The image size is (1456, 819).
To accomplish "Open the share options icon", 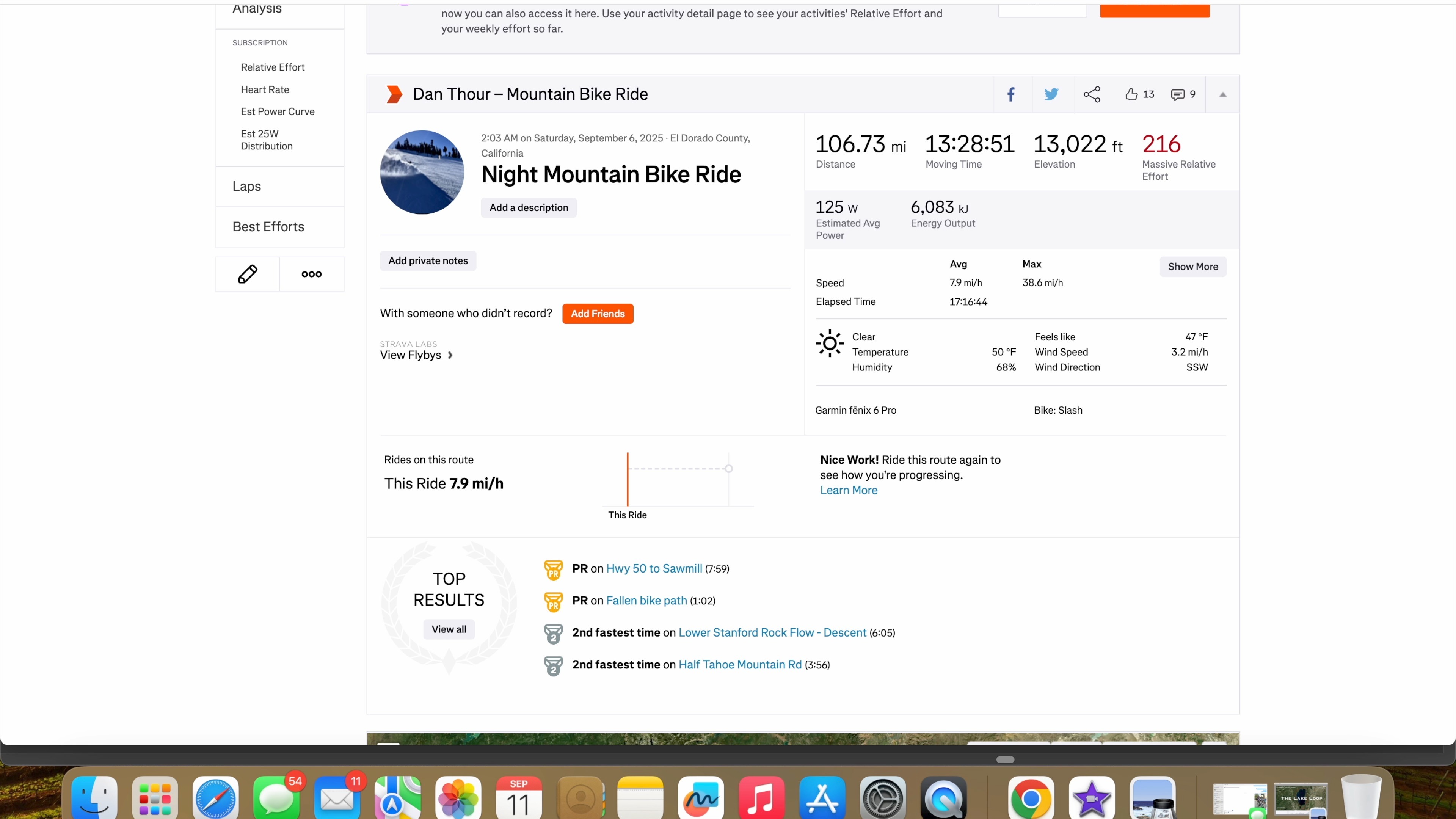I will click(1092, 94).
